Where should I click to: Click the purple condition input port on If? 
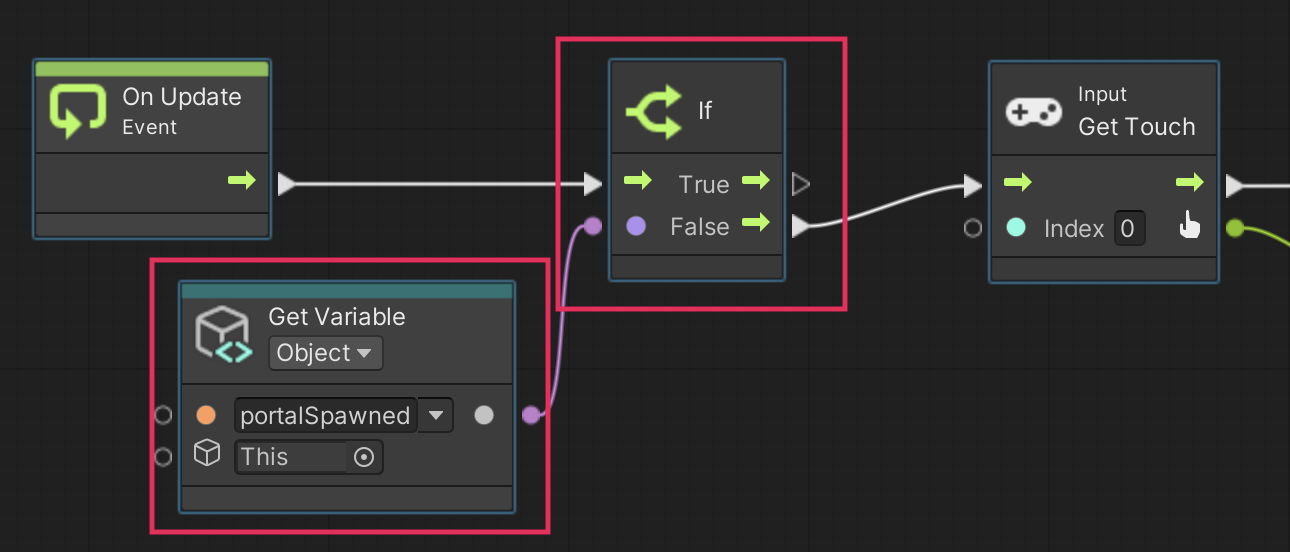pos(593,226)
